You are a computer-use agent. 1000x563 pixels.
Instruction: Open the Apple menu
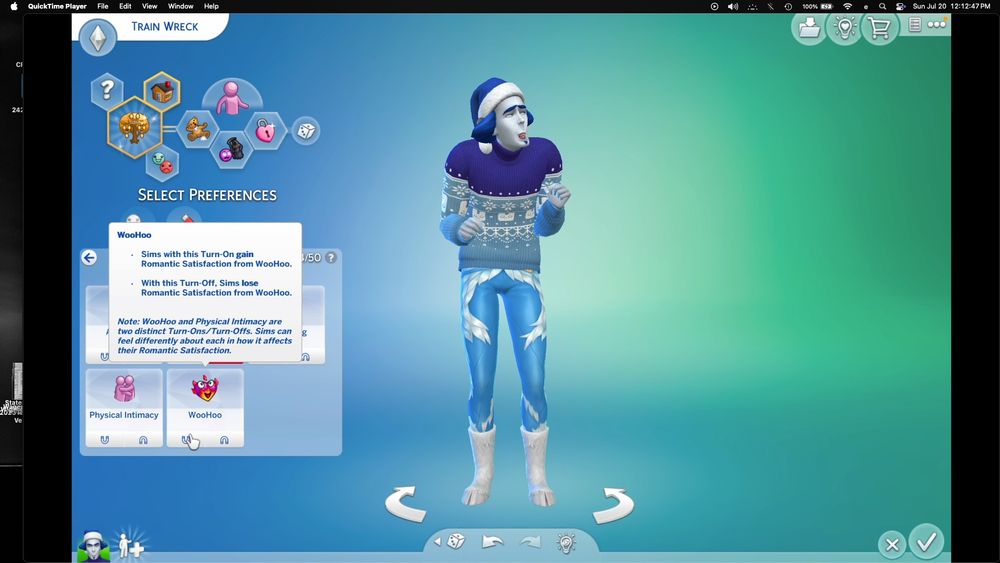point(13,6)
